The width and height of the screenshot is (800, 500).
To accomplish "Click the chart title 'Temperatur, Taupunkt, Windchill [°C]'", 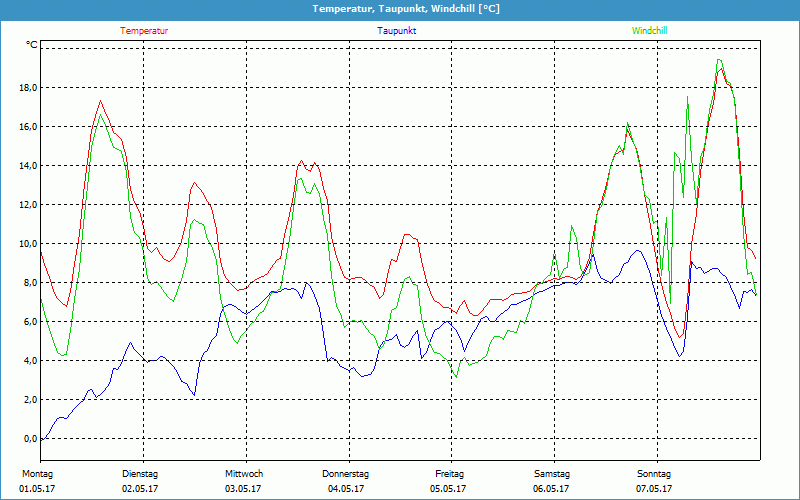I will 406,9.
